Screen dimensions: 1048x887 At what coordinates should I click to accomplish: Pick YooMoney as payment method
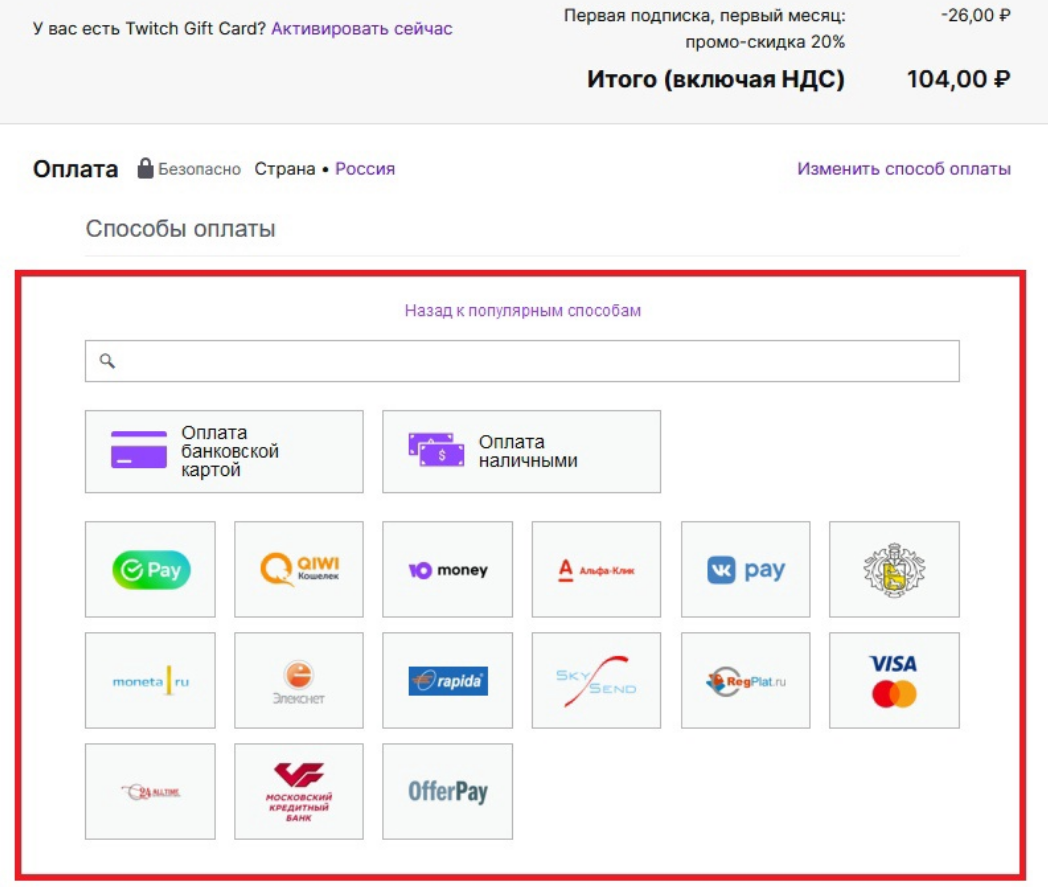coord(447,569)
